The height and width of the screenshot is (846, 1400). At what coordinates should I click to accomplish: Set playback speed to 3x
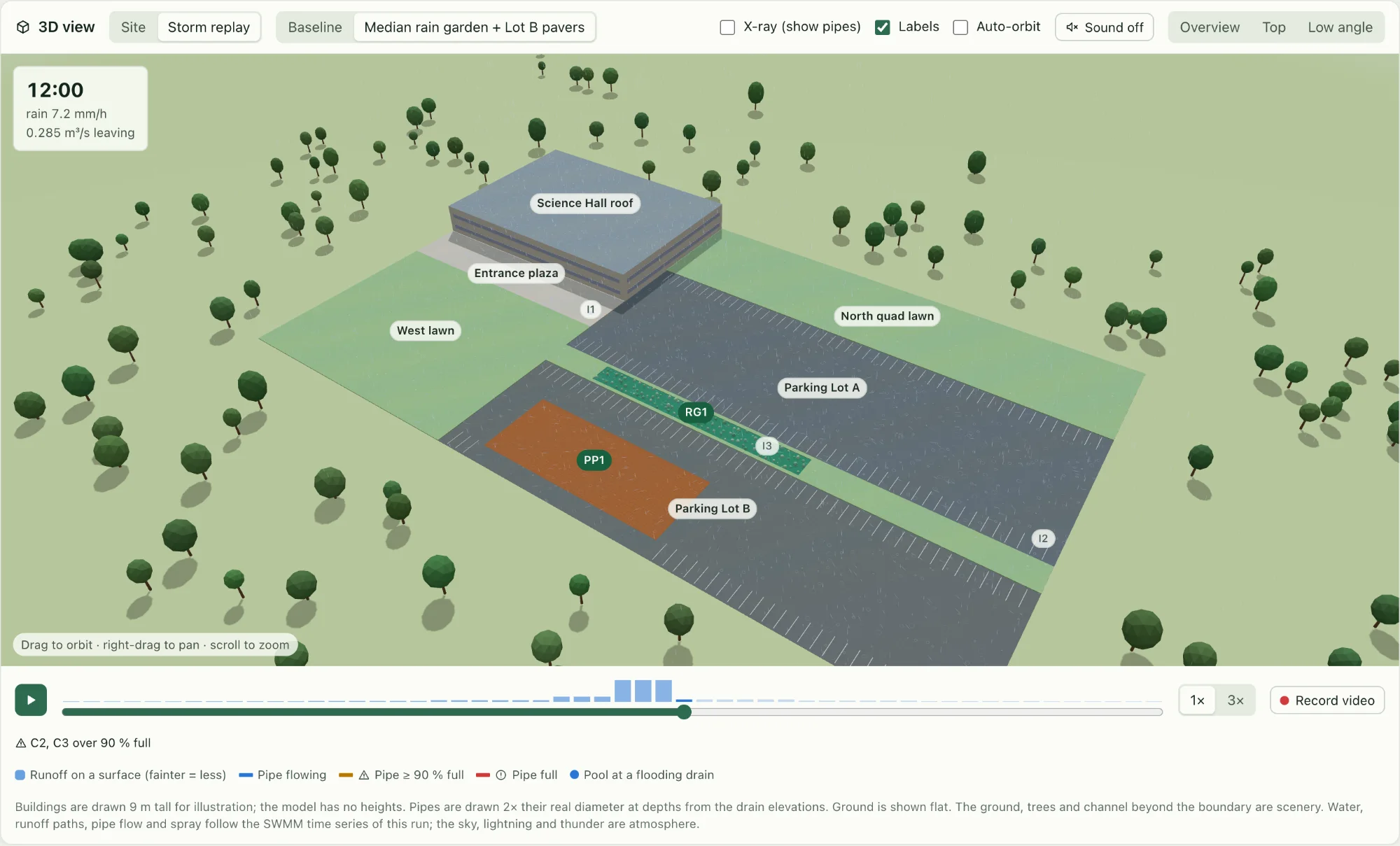[1235, 700]
